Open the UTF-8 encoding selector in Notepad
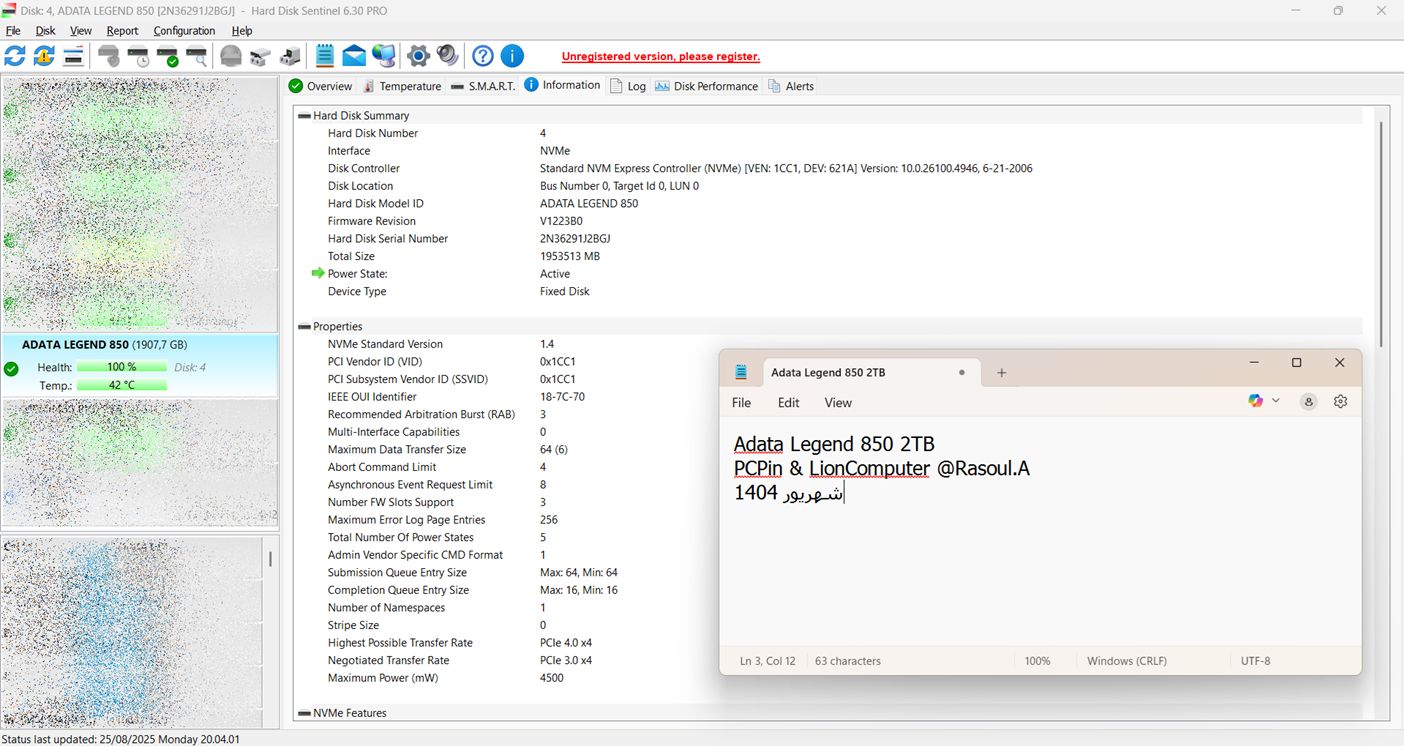1404x746 pixels. 1256,661
